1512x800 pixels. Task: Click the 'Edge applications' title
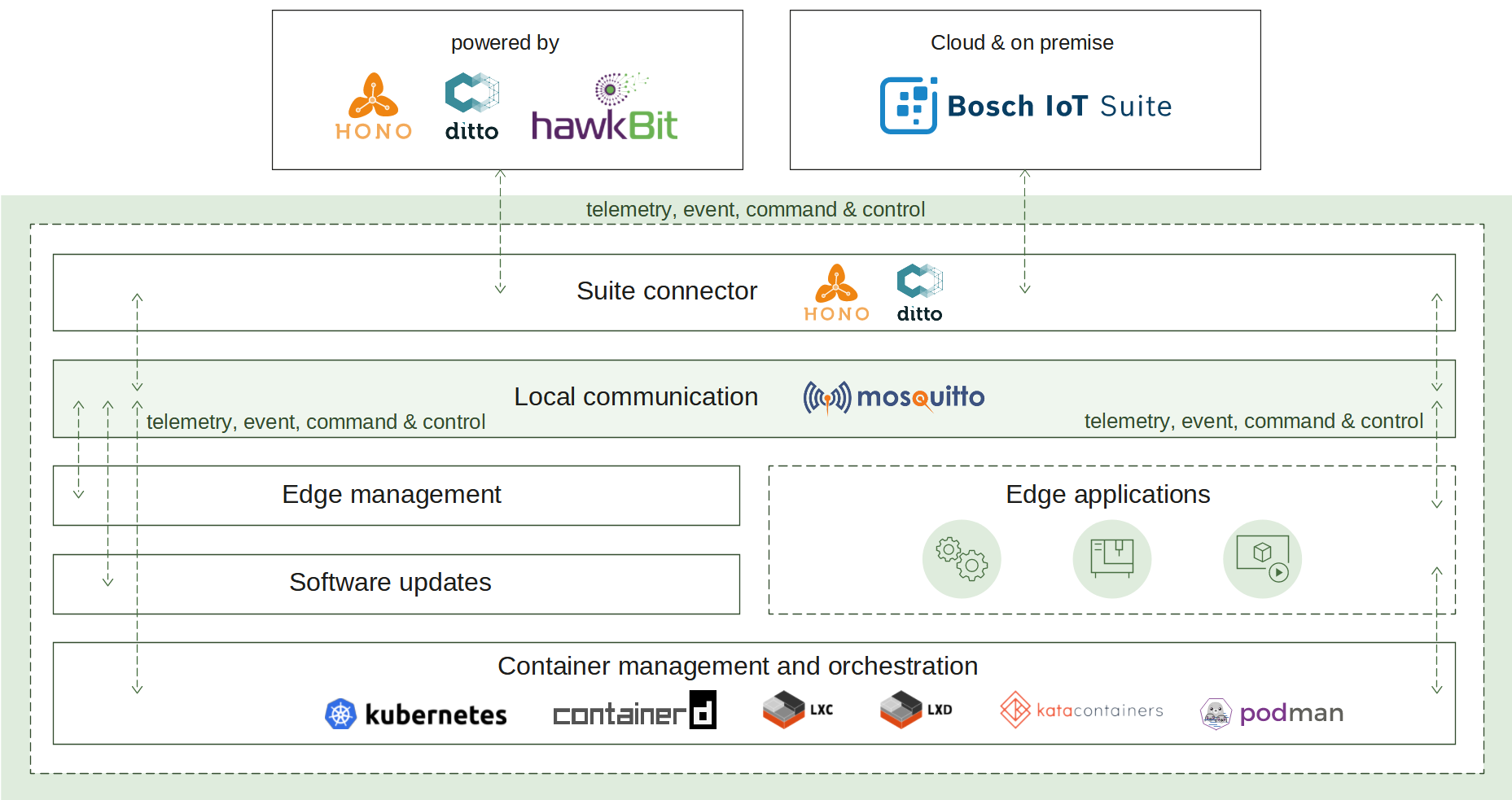click(1108, 494)
